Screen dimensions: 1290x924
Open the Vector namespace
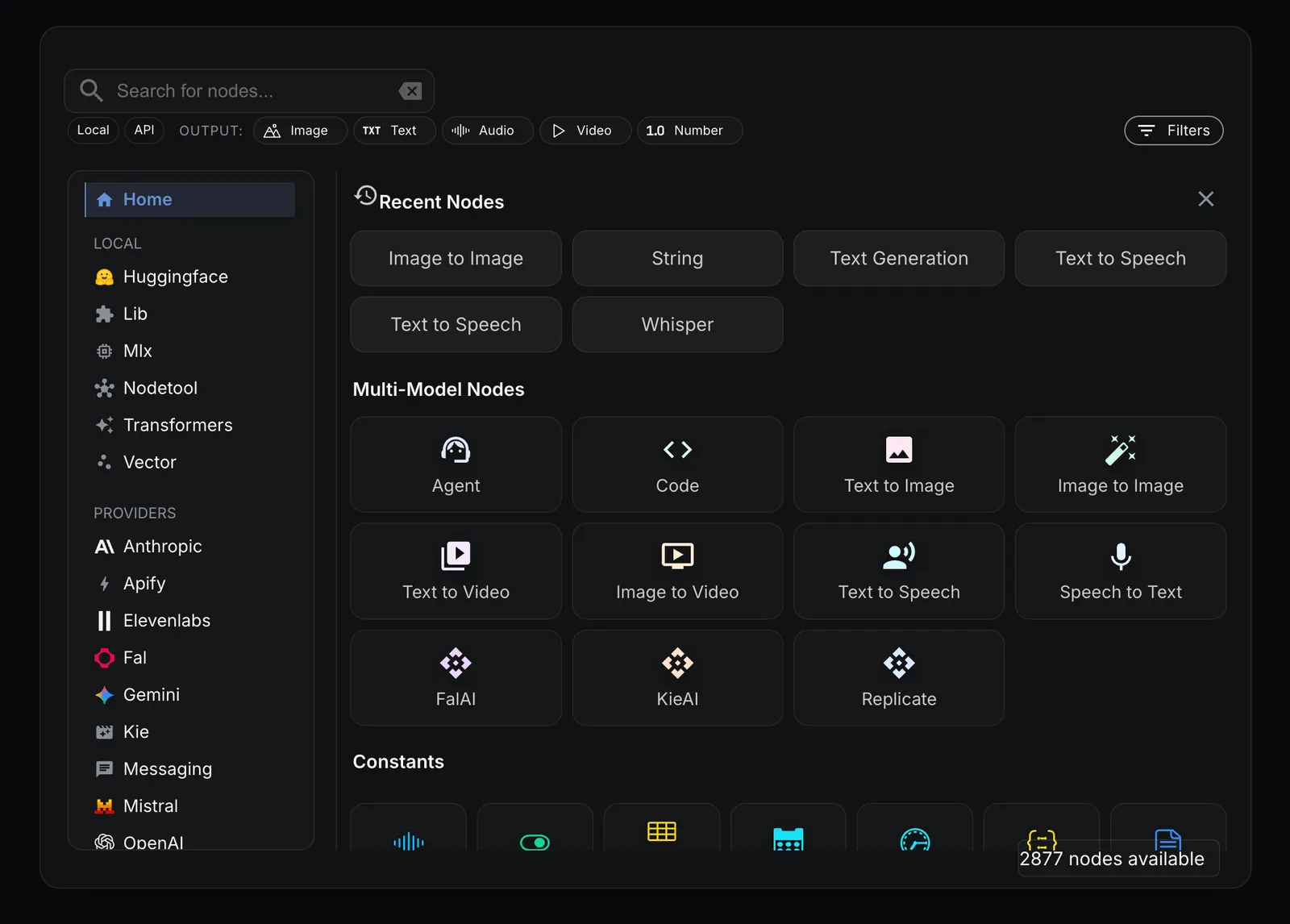[190, 462]
